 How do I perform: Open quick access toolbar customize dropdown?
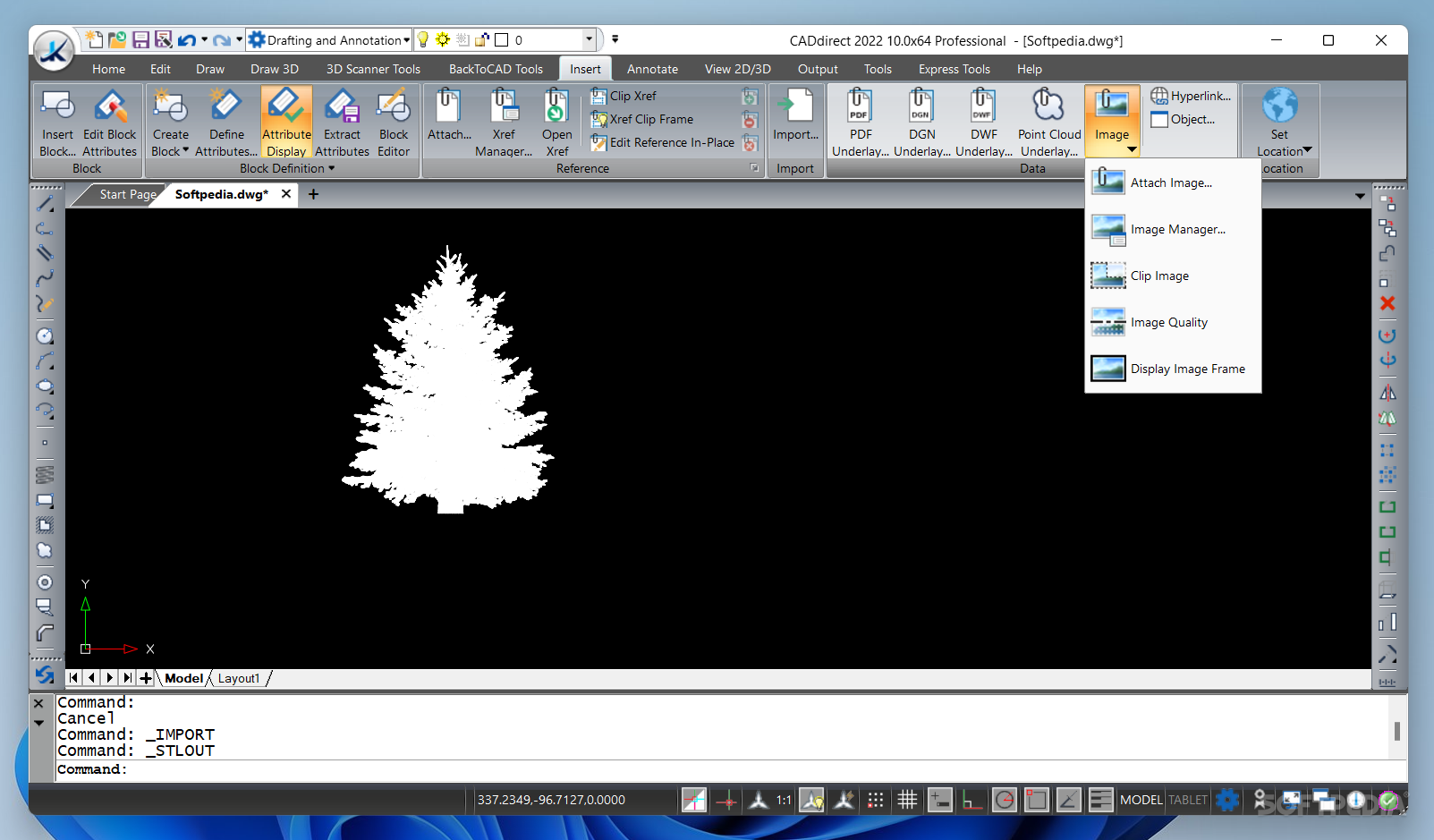tap(615, 39)
